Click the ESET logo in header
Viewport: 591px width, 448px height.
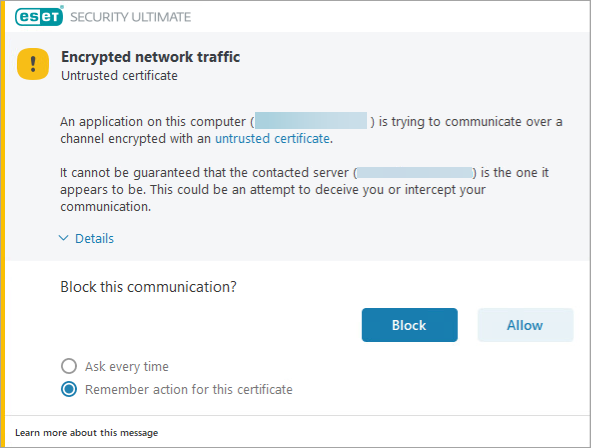39,16
